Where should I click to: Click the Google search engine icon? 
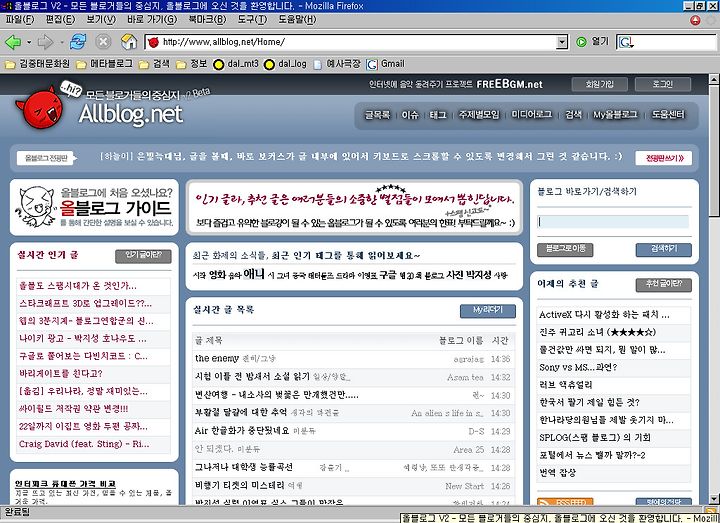tap(625, 42)
